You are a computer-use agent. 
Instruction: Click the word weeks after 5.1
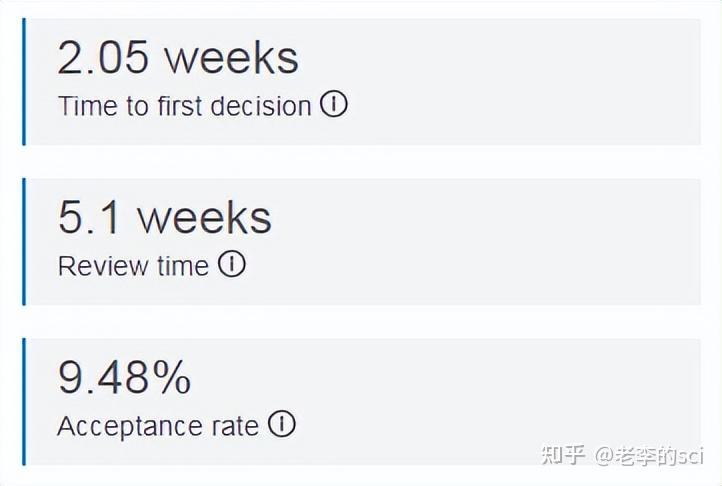tap(205, 217)
